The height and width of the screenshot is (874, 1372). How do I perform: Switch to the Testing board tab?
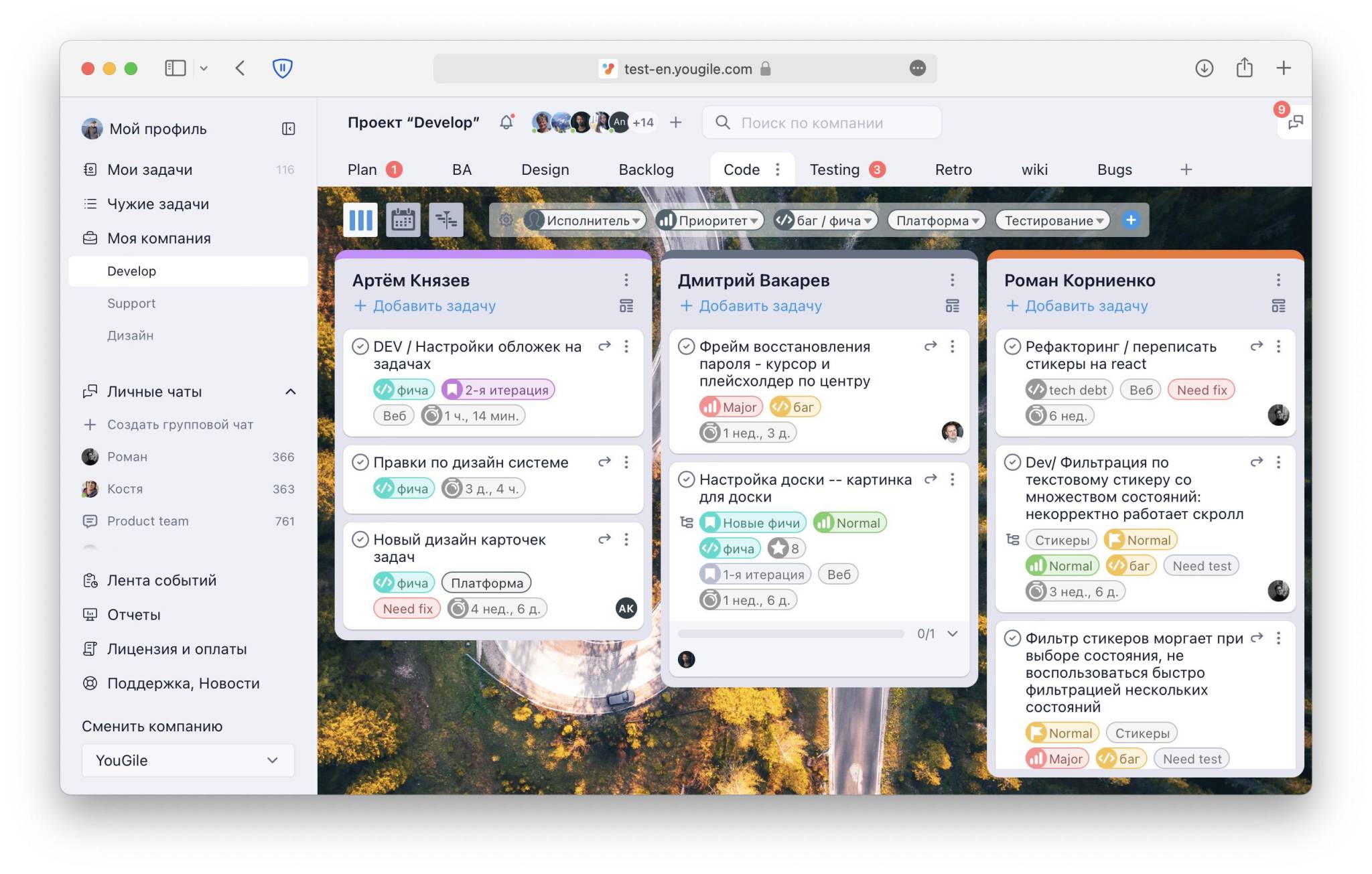tap(834, 169)
